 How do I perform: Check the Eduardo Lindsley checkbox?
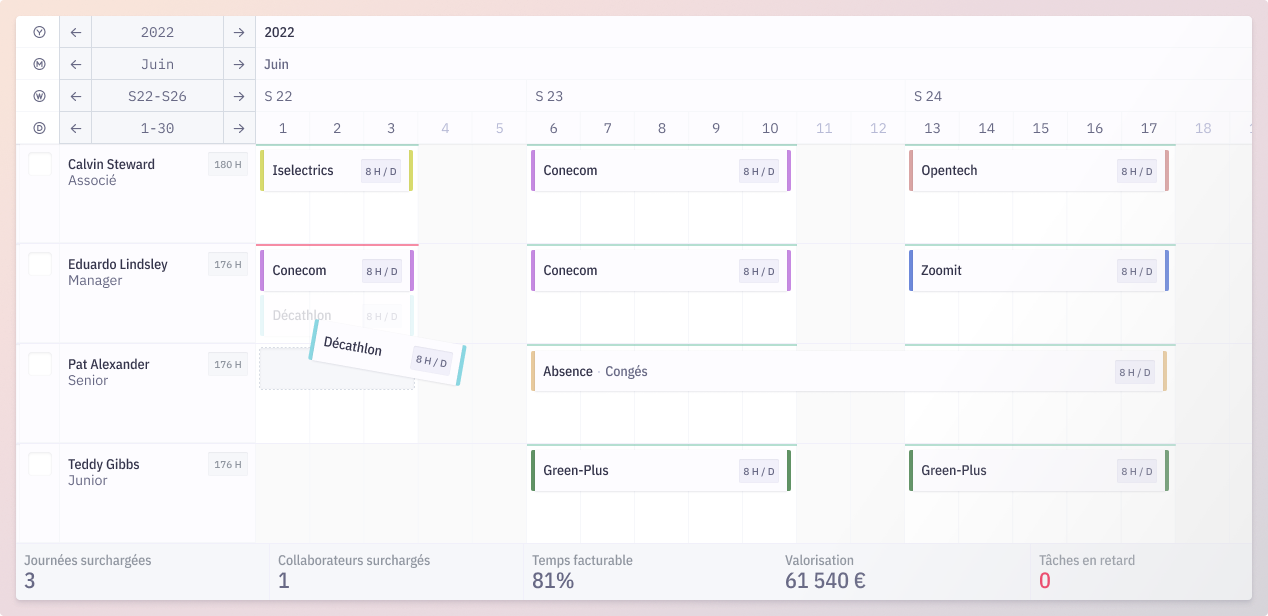[x=40, y=264]
